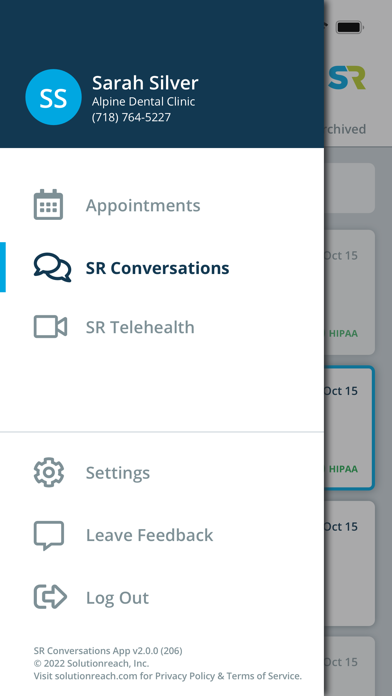
Task: Click the SR logo in header
Action: coord(347,78)
